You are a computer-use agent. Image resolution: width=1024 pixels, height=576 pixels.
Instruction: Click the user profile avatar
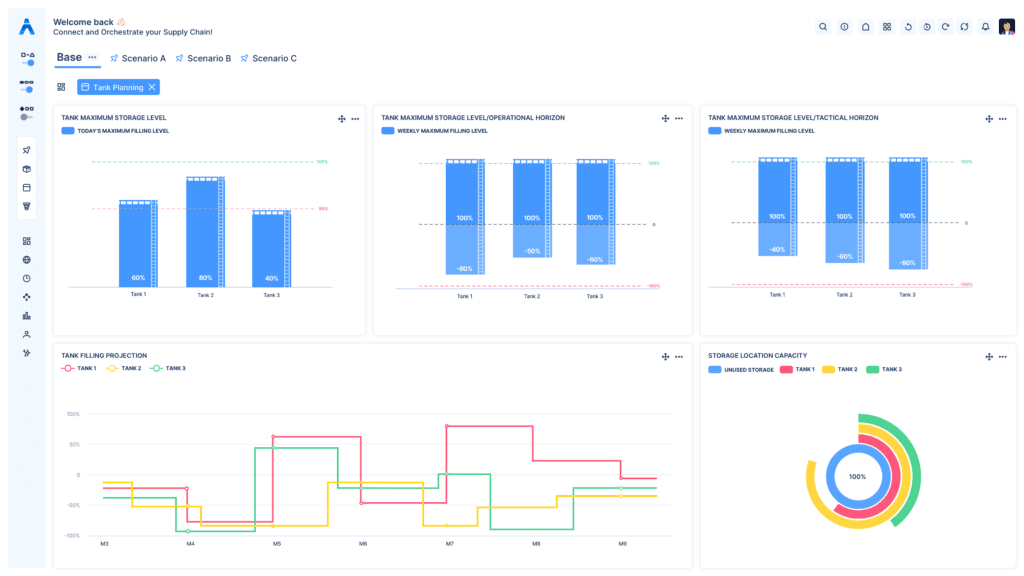tap(1007, 27)
